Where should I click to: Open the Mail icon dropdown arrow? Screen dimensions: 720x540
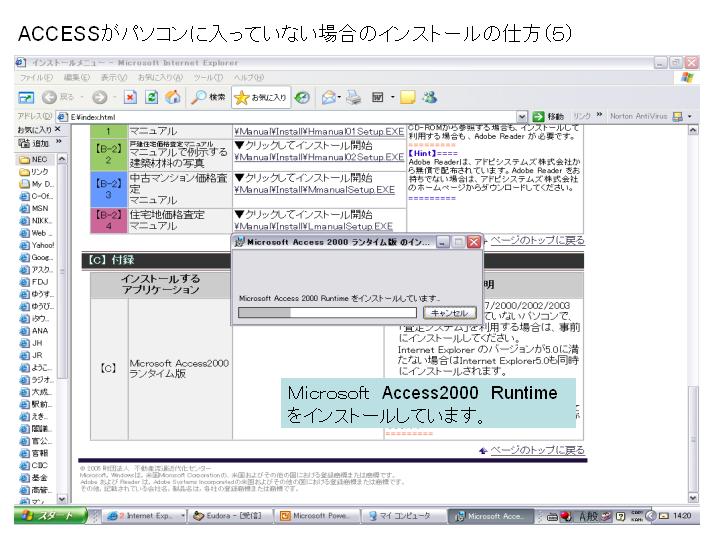[339, 97]
